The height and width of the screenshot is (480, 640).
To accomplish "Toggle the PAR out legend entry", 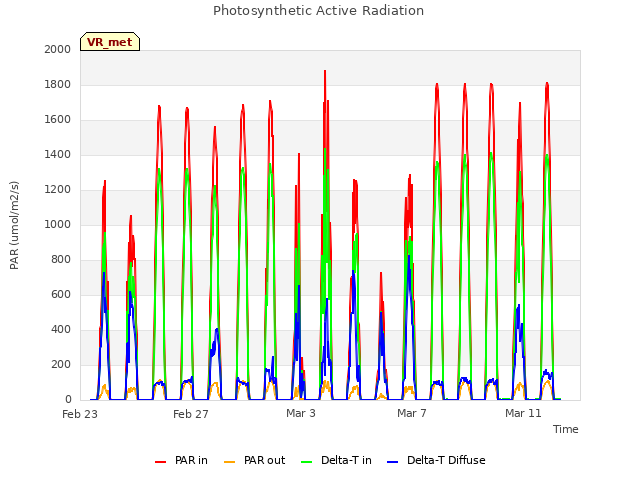I will coord(255,460).
